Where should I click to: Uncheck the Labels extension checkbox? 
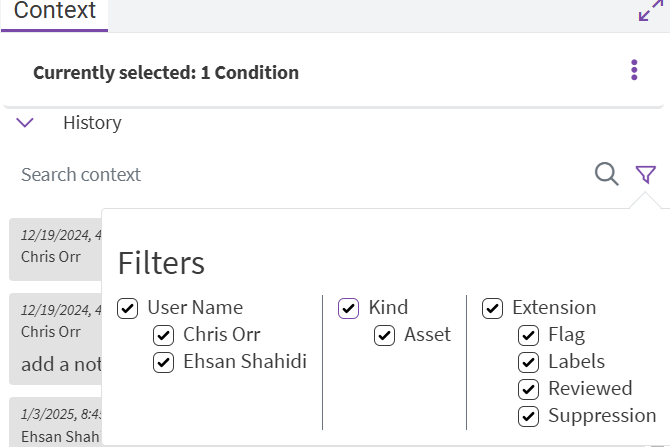coord(528,362)
